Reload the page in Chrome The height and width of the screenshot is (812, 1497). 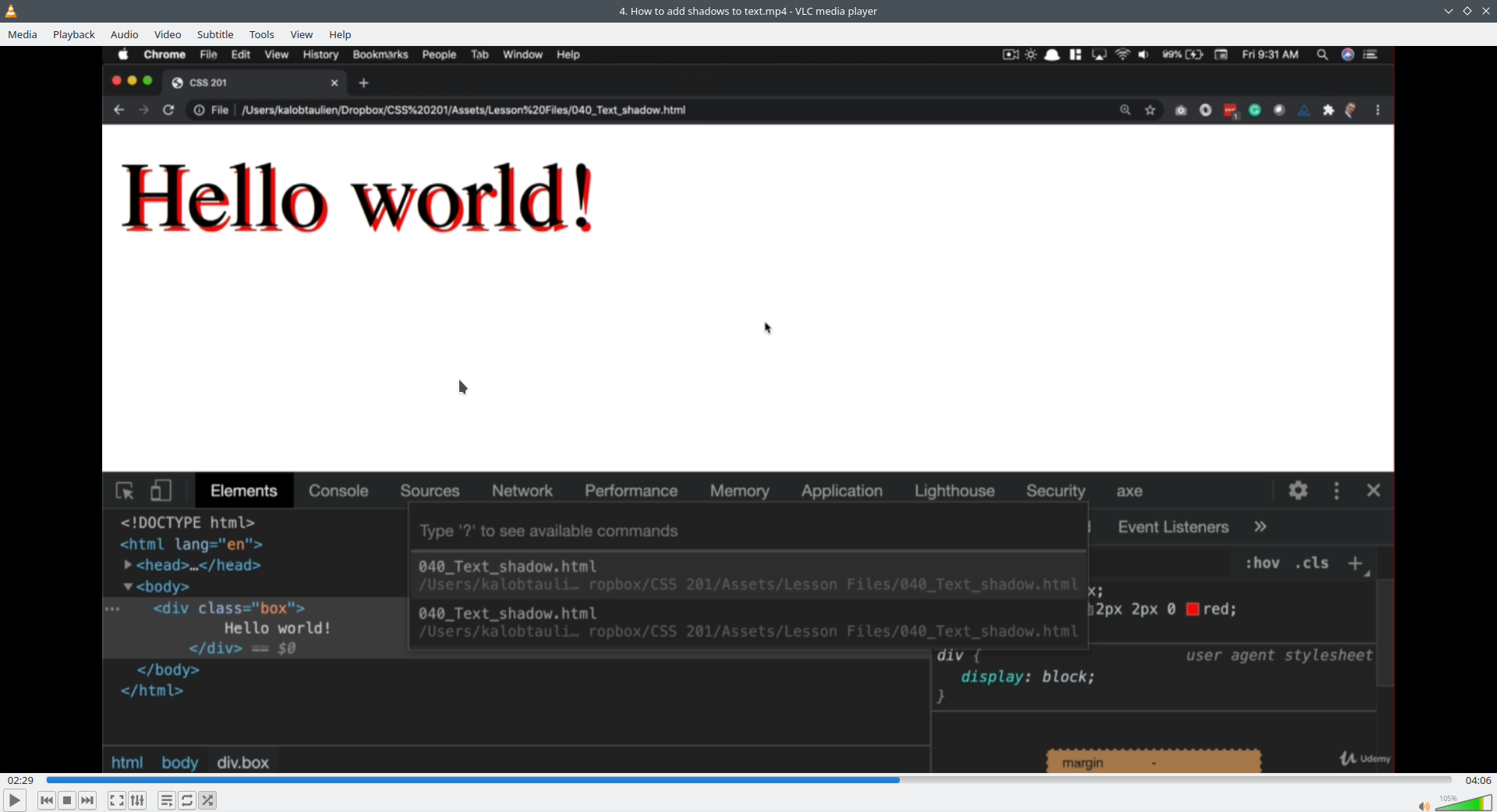coord(168,110)
